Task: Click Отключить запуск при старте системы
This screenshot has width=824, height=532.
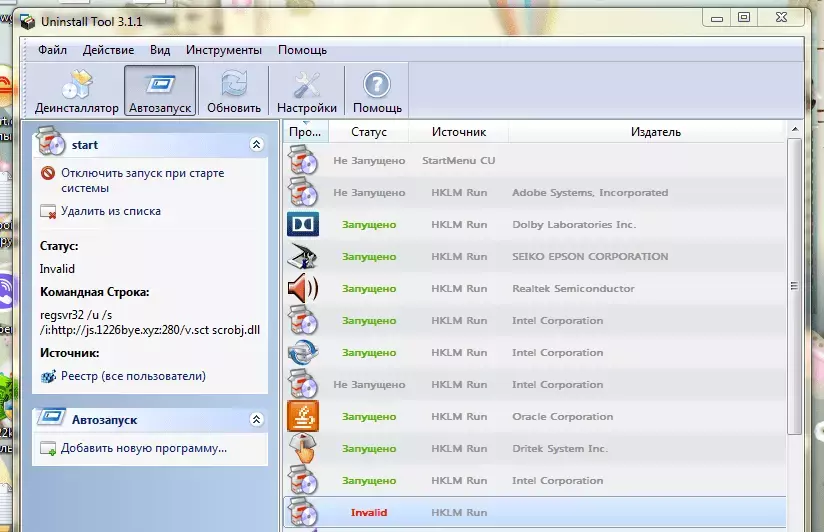Action: pos(142,180)
